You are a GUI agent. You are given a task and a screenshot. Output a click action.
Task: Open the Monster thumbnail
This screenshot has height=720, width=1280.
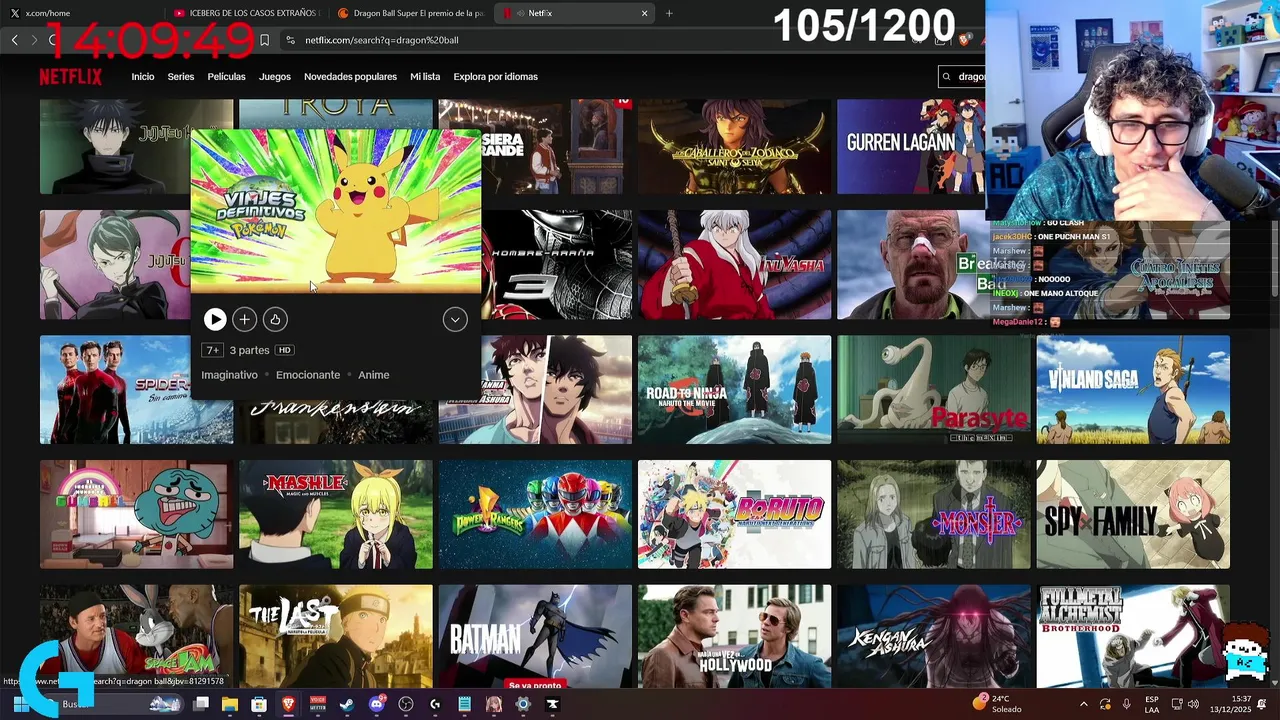933,514
